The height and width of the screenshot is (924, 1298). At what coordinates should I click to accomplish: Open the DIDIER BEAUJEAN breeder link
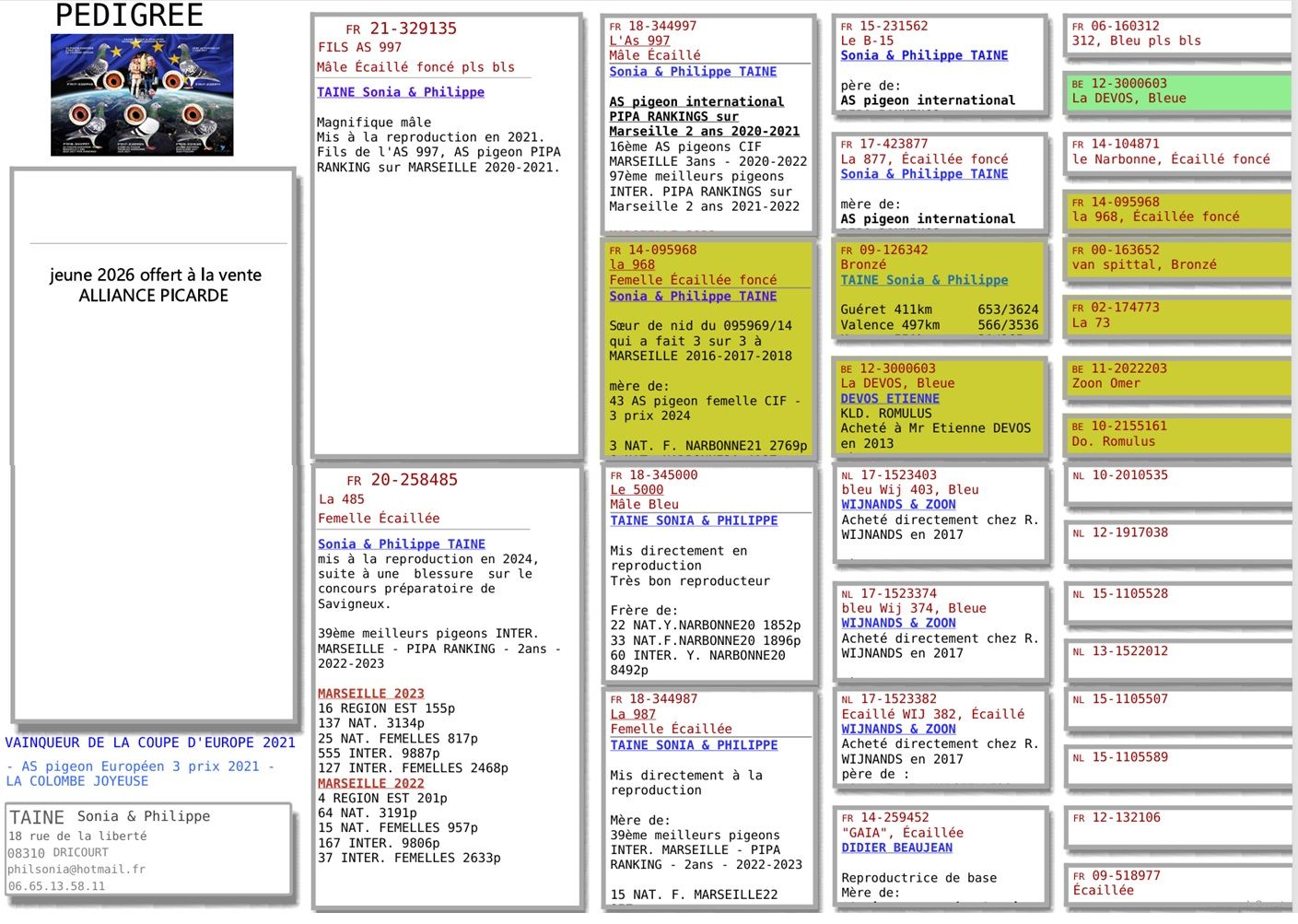(x=896, y=848)
